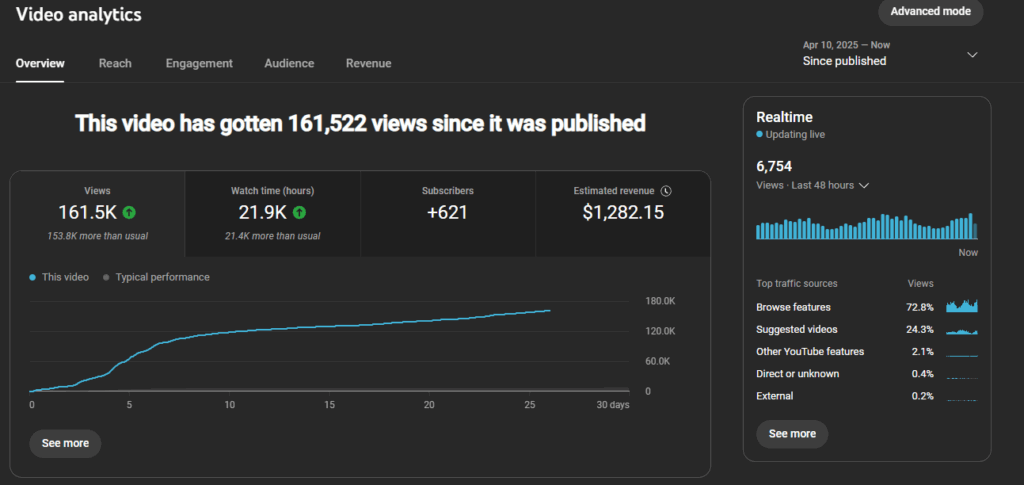This screenshot has height=485, width=1024.
Task: Go to the Revenue tab
Action: [368, 64]
